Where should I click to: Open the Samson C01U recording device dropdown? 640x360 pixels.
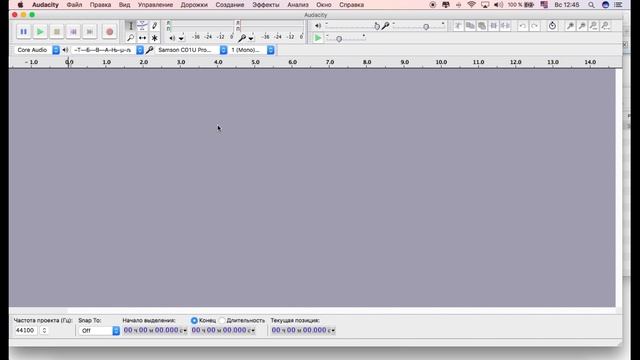pyautogui.click(x=191, y=50)
